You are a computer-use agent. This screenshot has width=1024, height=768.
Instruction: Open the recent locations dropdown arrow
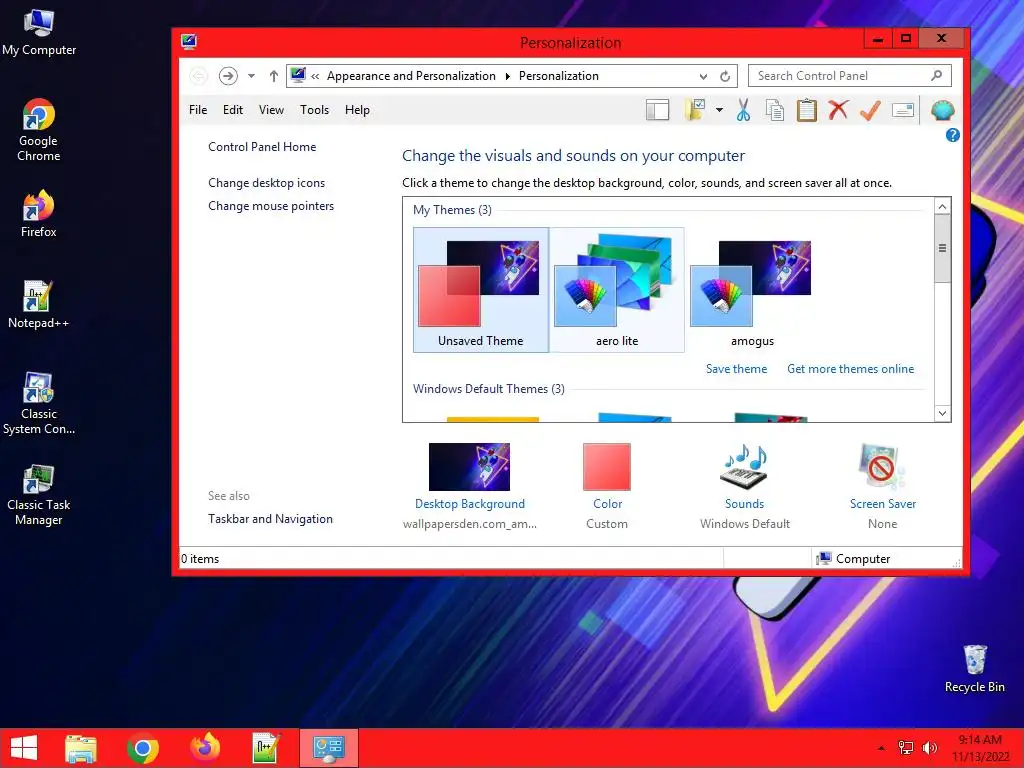(251, 76)
